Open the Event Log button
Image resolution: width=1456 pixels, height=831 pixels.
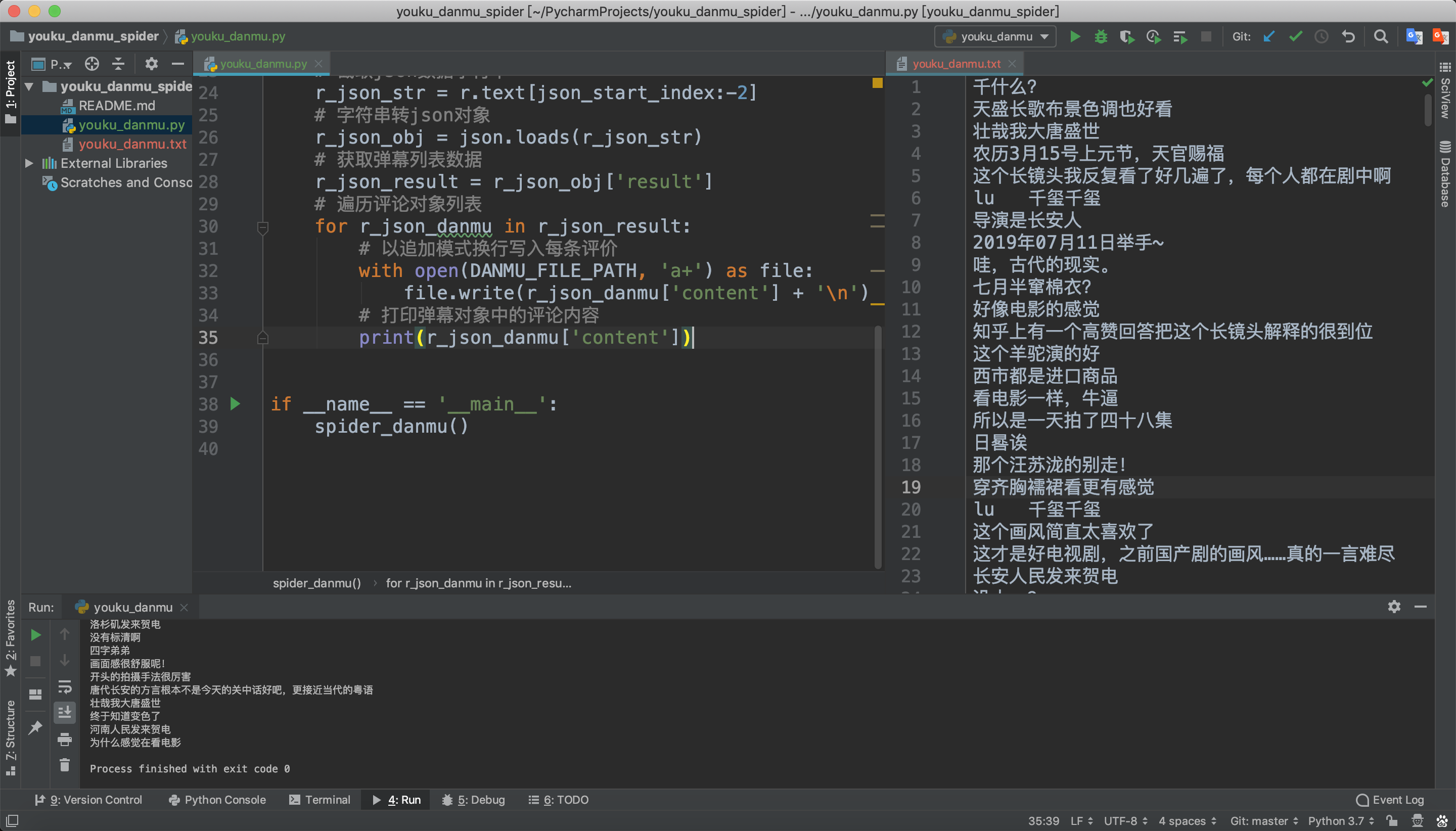[1390, 800]
